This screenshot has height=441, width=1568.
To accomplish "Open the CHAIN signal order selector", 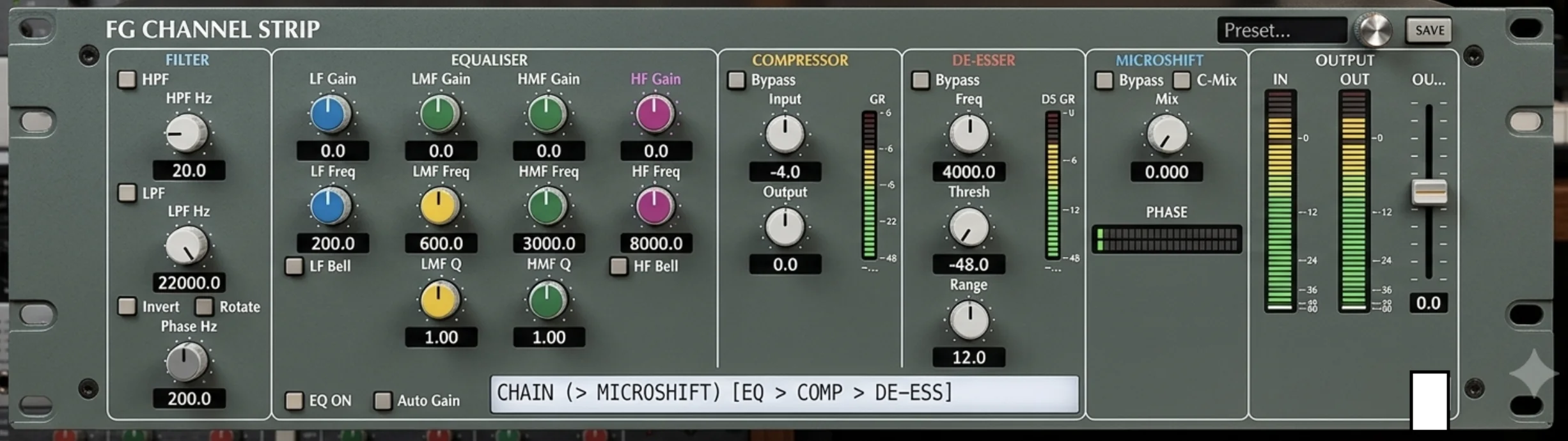I will point(784,393).
